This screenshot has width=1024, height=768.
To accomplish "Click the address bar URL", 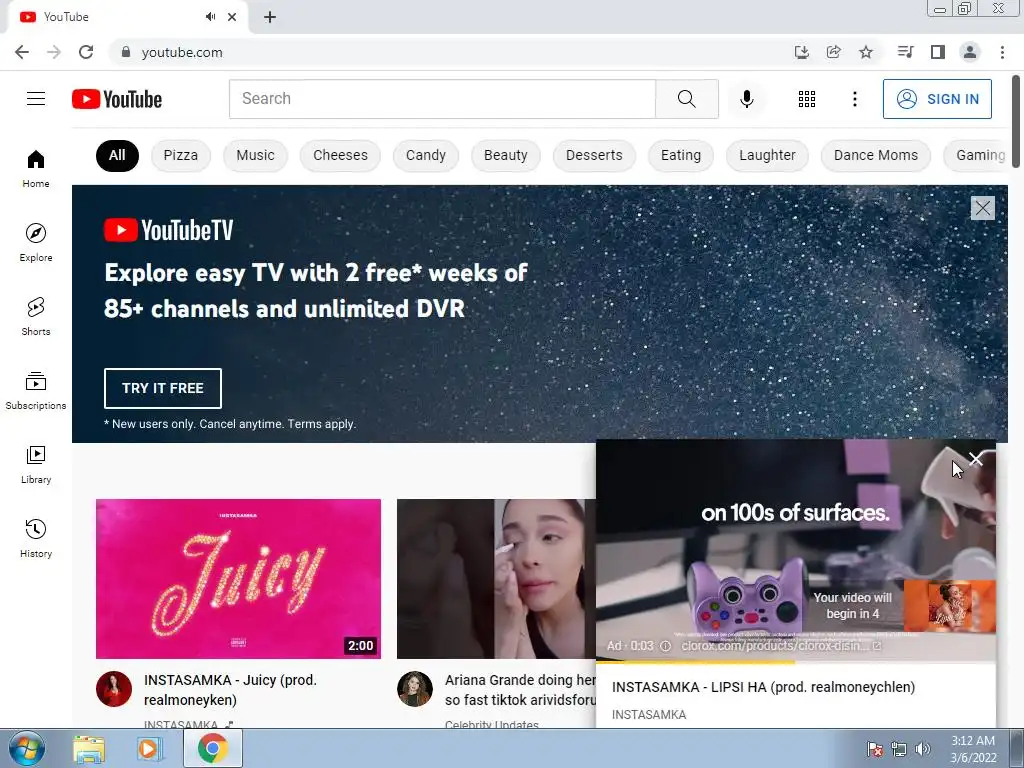I will [x=182, y=52].
